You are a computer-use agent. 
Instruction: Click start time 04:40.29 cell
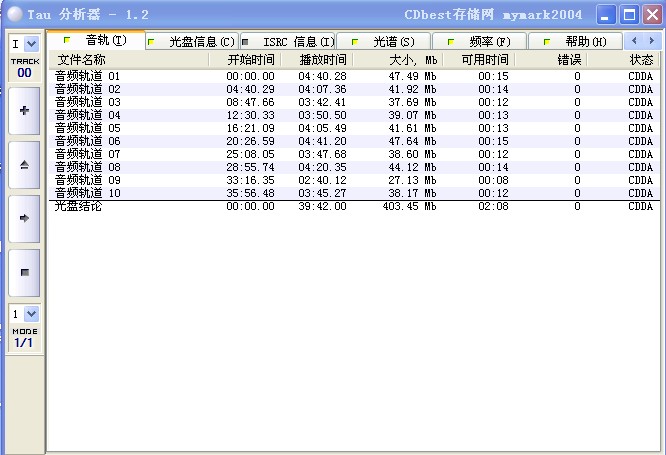click(x=250, y=89)
